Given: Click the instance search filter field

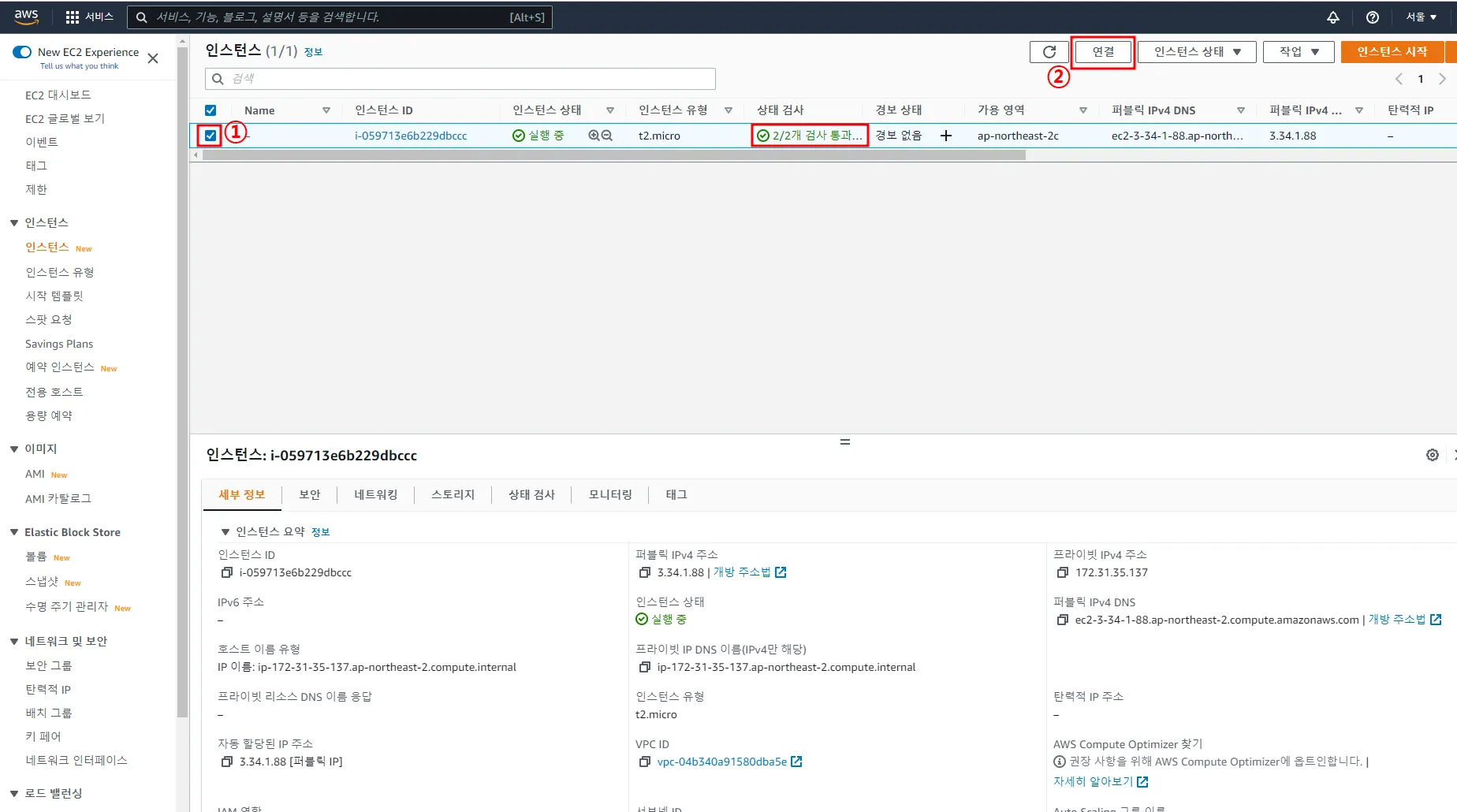Looking at the screenshot, I should (460, 79).
